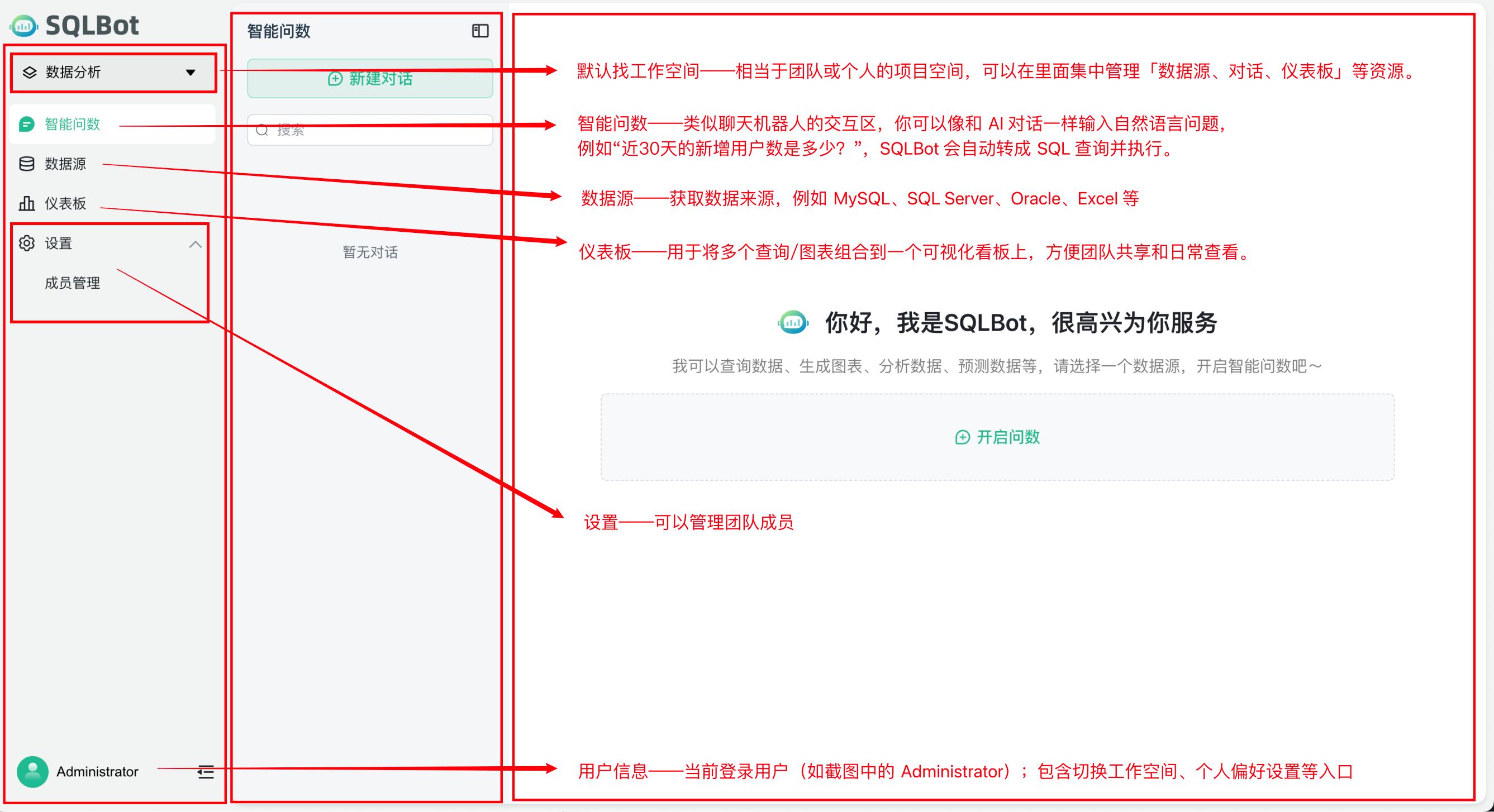Collapse the 设置 menu chevron
1494x812 pixels.
pos(196,244)
